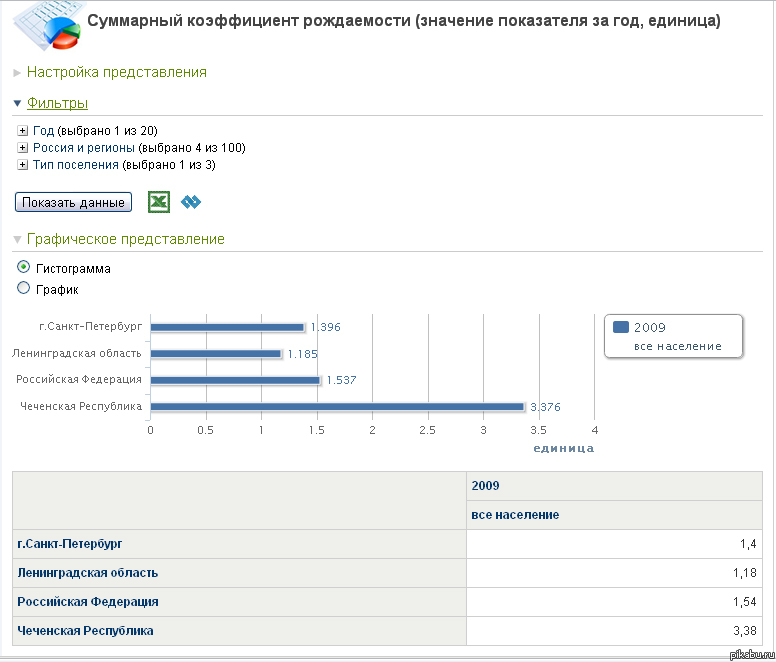The width and height of the screenshot is (776, 662).
Task: Click the 2009 legend color swatch
Action: (x=620, y=327)
